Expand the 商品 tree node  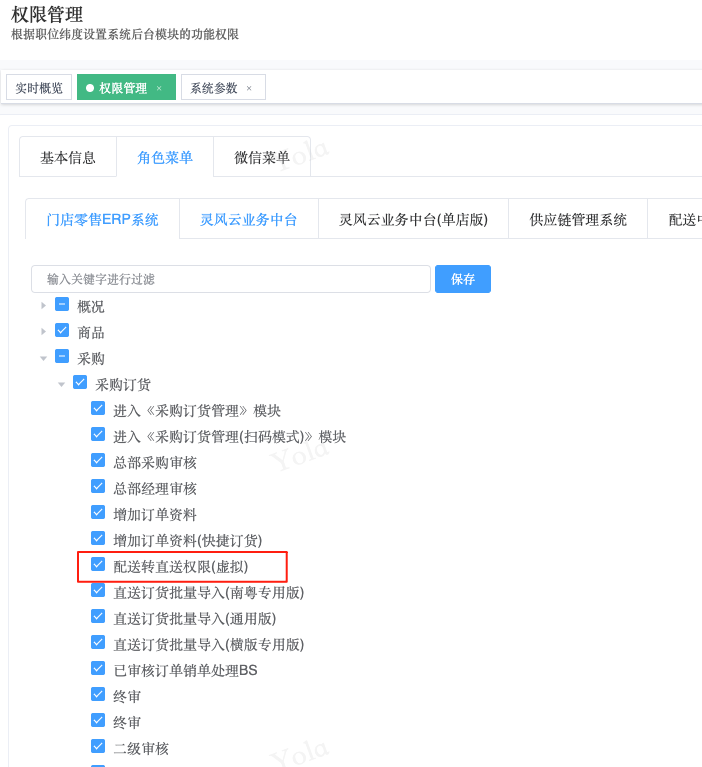coord(43,331)
